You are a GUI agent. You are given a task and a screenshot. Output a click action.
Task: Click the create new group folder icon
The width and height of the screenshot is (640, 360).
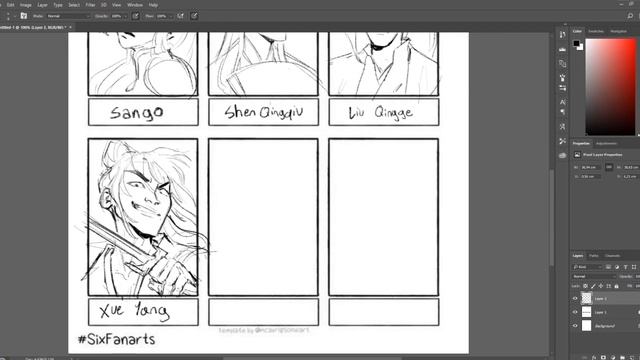(x=622, y=357)
